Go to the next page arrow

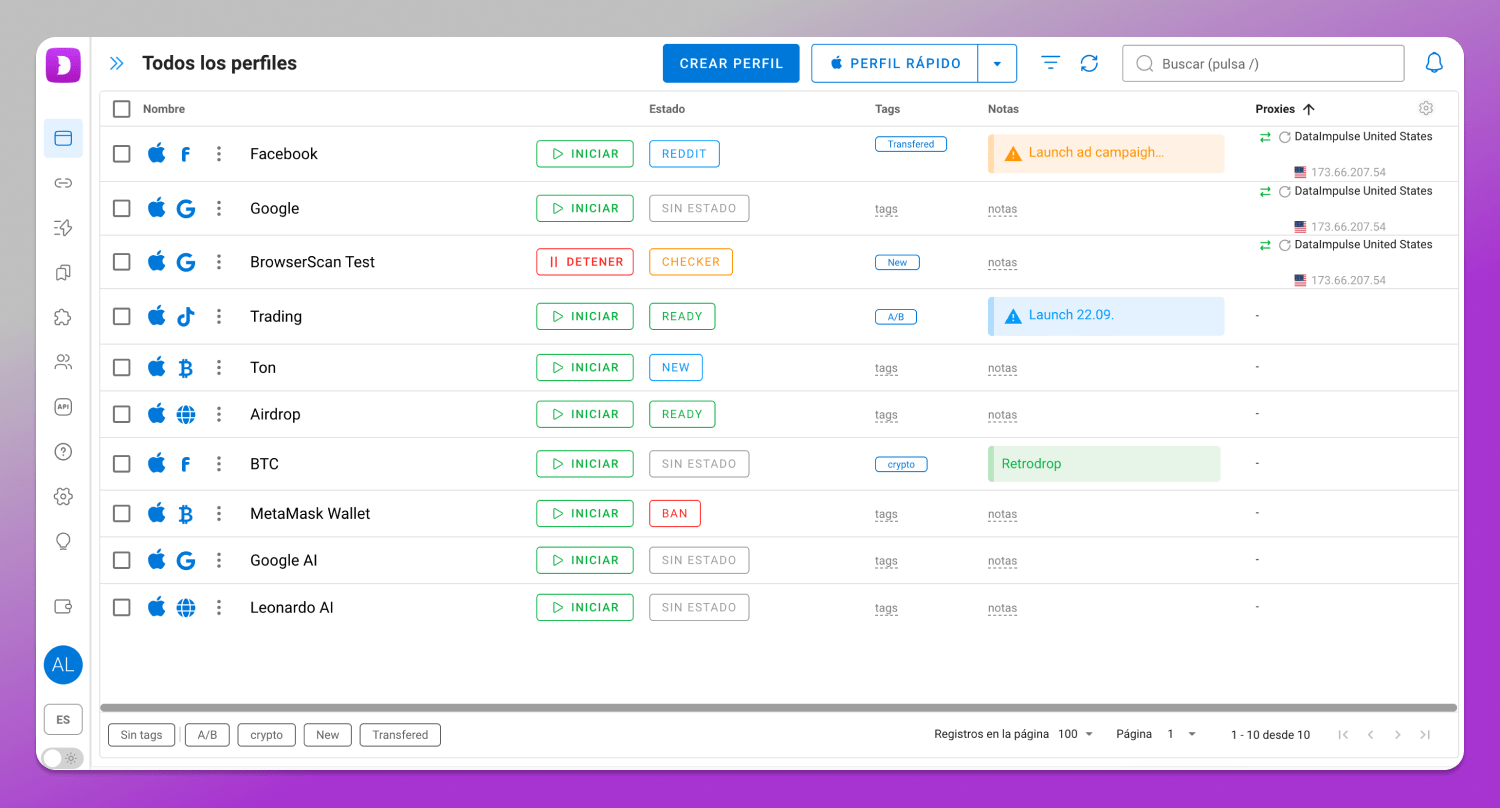(1398, 735)
